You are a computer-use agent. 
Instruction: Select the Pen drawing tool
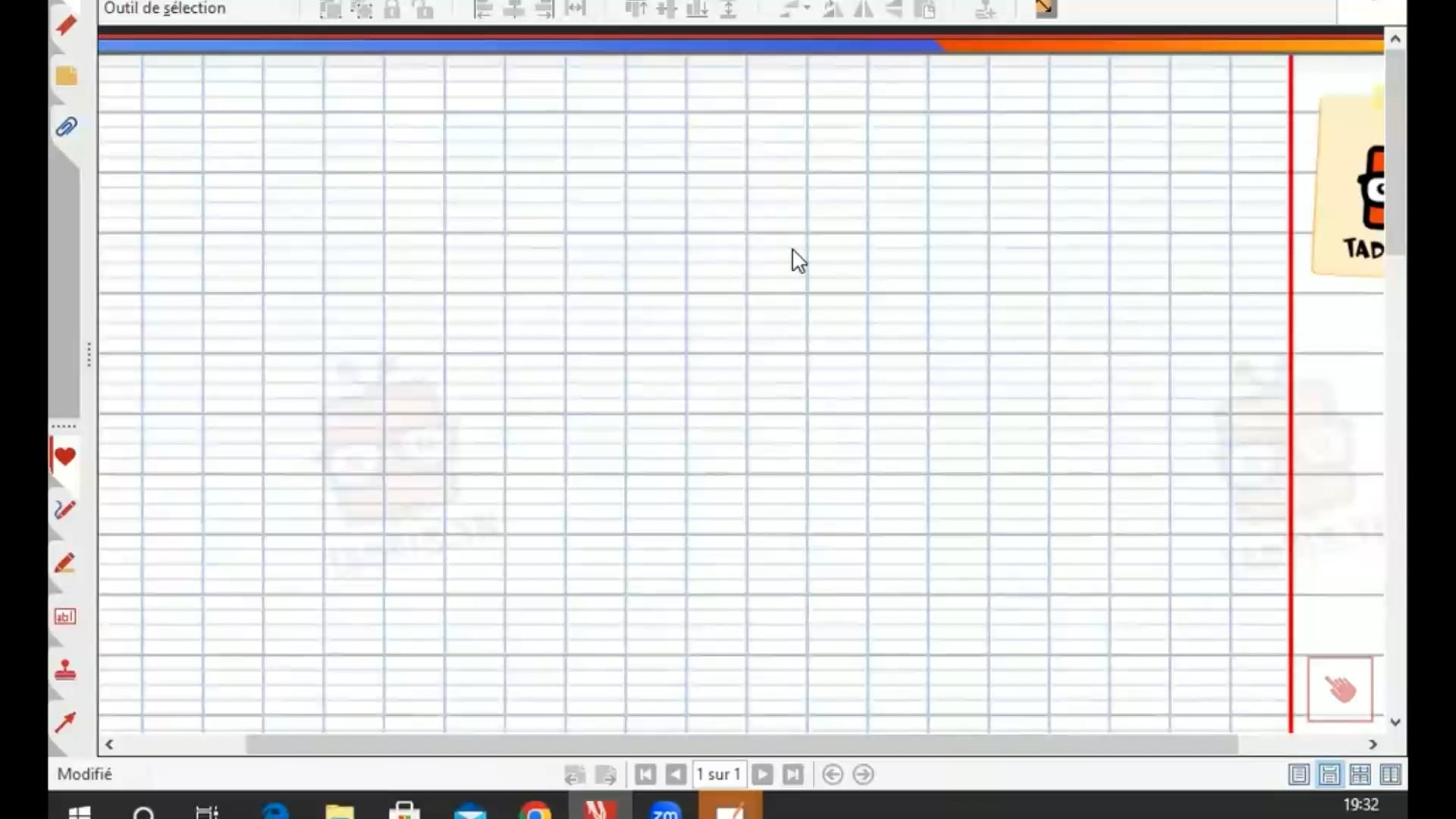(x=65, y=510)
